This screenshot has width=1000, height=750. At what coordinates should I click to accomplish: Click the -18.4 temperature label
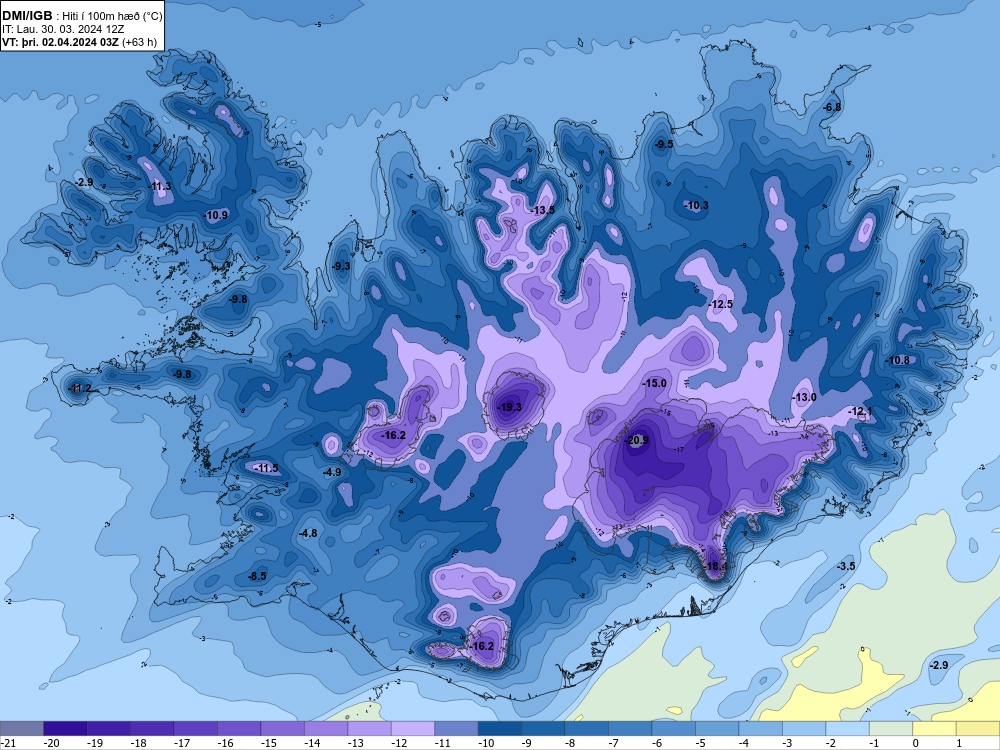716,566
